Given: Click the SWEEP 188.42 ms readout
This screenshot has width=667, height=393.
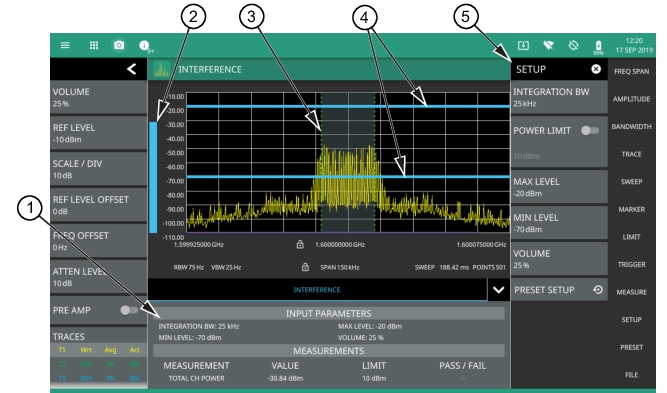Looking at the screenshot, I should (442, 267).
